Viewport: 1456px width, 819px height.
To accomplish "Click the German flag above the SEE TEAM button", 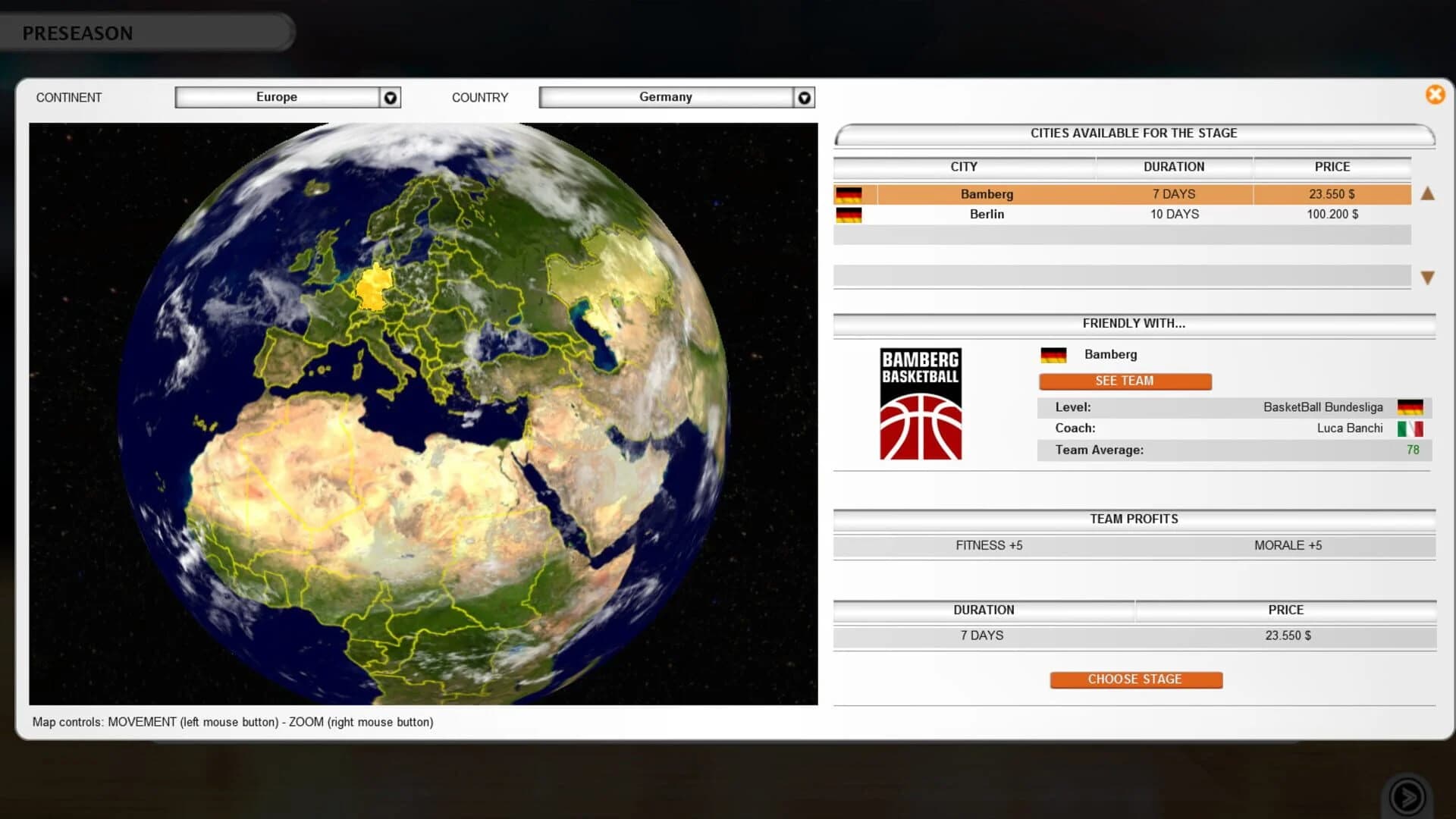I will coord(1054,353).
